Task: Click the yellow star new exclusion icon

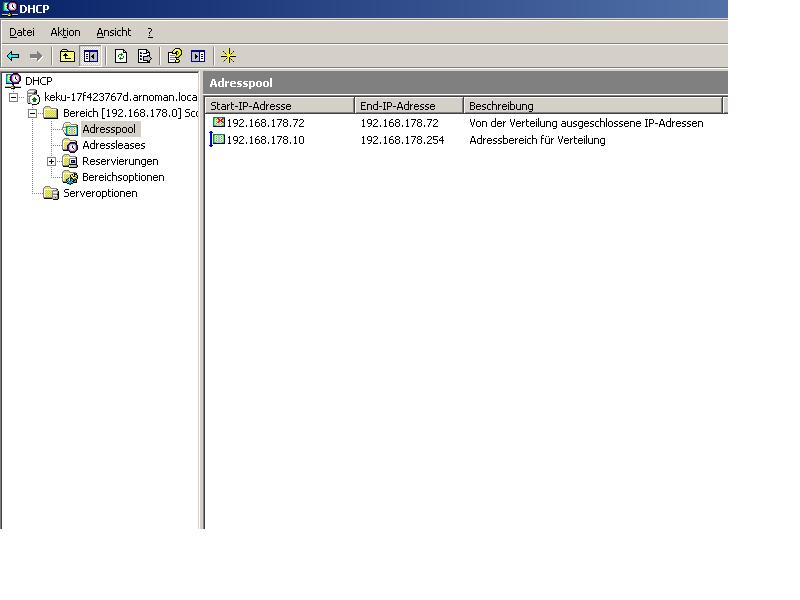Action: coord(228,56)
